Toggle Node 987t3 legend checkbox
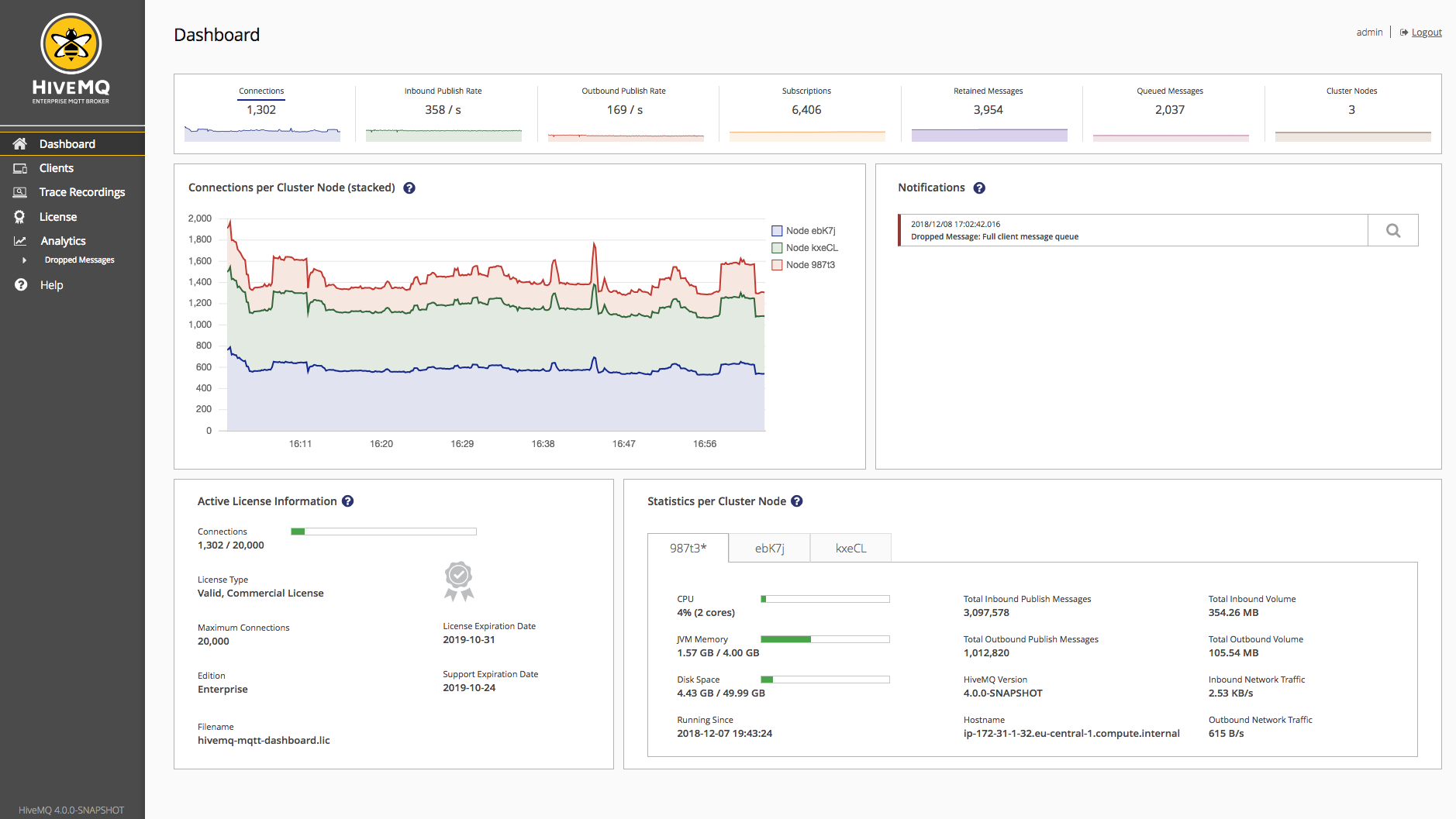Viewport: 1456px width, 819px height. tap(777, 265)
